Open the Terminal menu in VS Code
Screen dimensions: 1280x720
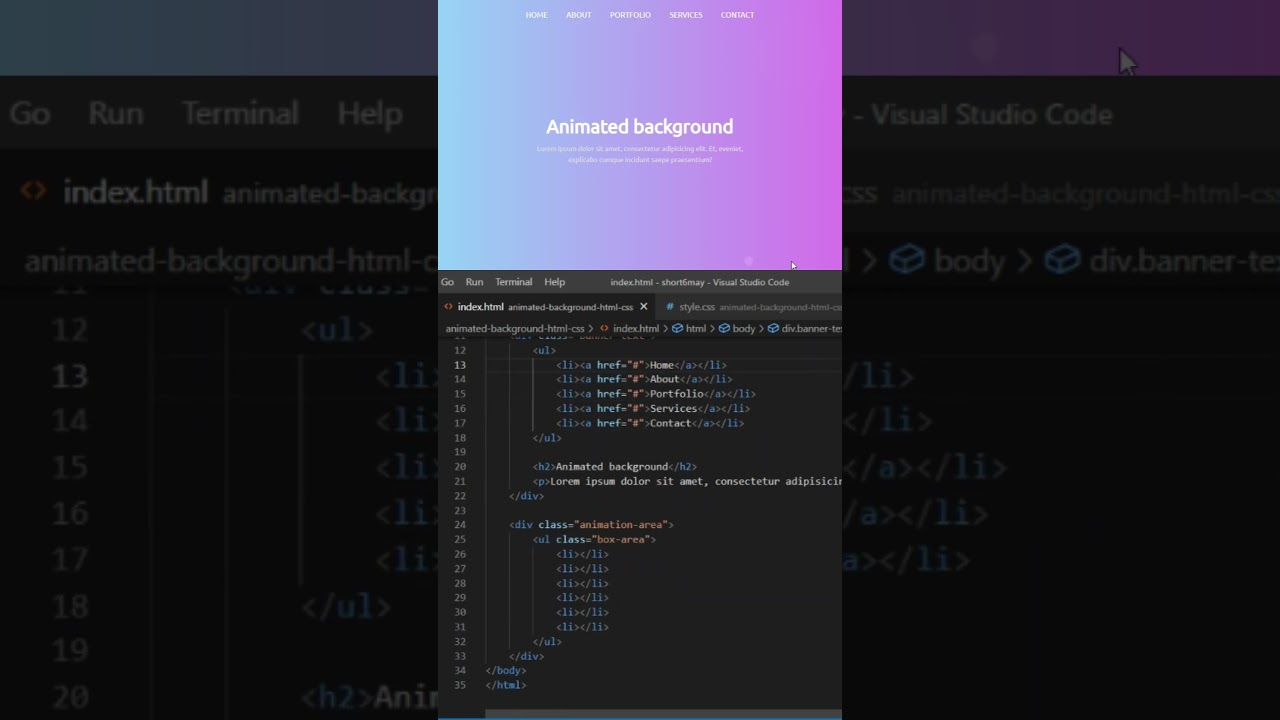[x=513, y=282]
